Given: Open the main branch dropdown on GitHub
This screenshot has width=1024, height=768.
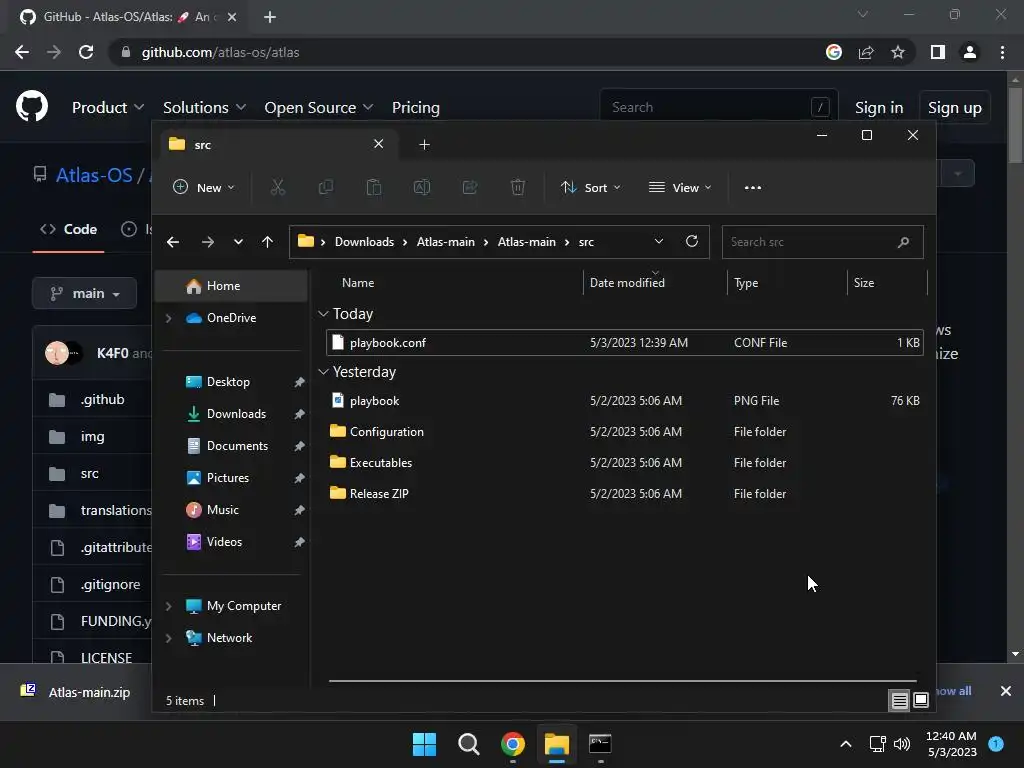Looking at the screenshot, I should [85, 293].
